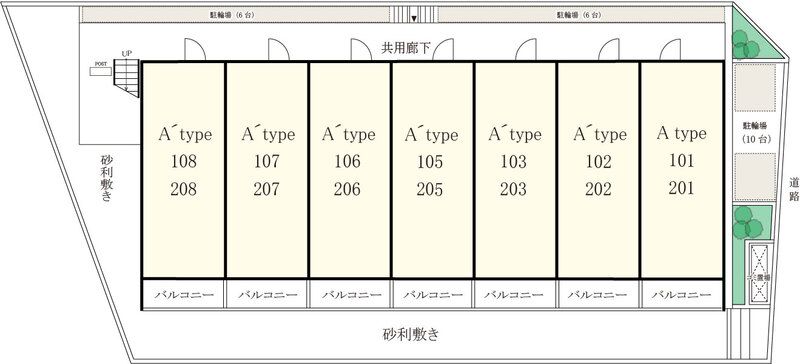Click room number 102

coord(598,162)
